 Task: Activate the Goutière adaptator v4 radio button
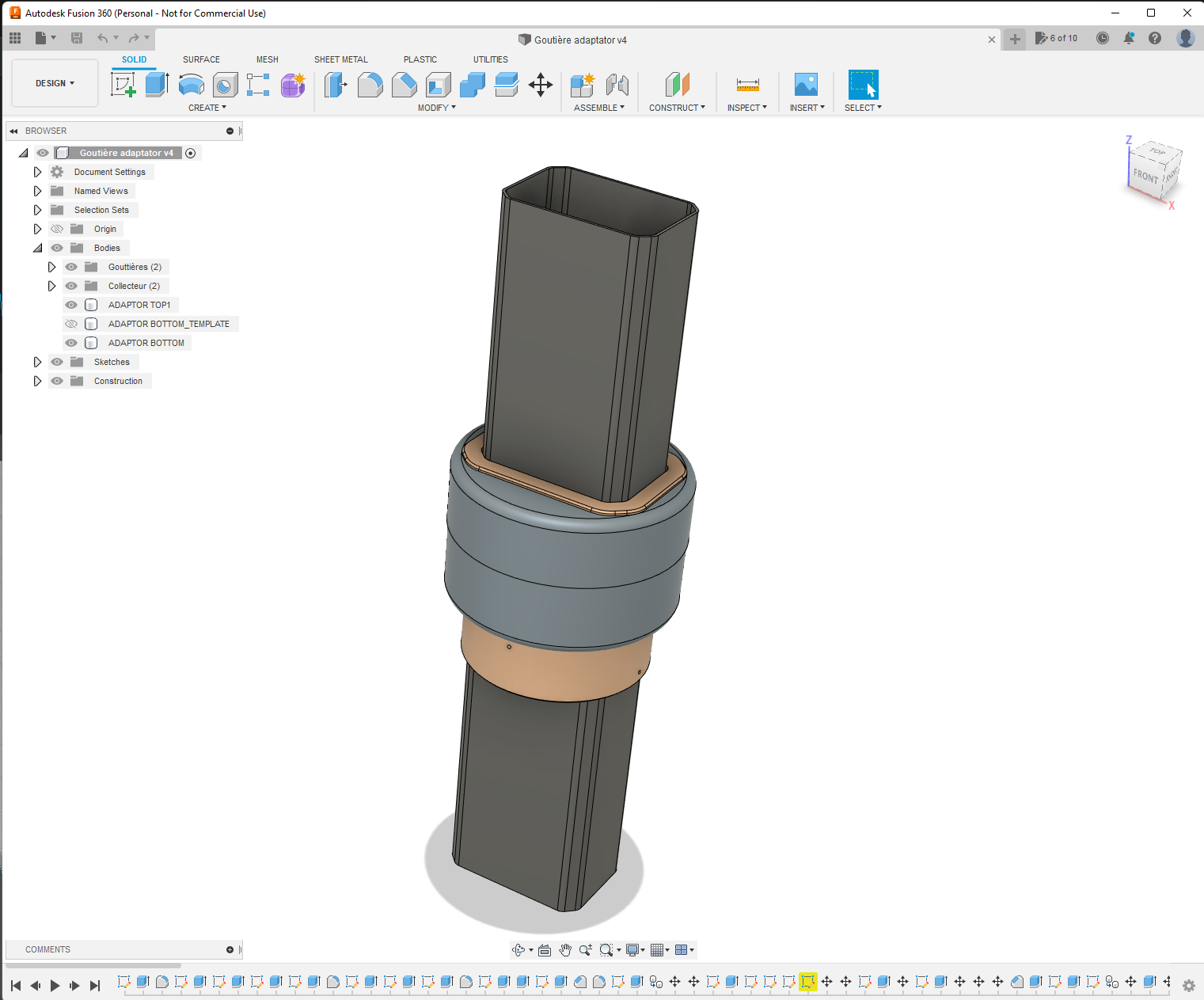[190, 153]
